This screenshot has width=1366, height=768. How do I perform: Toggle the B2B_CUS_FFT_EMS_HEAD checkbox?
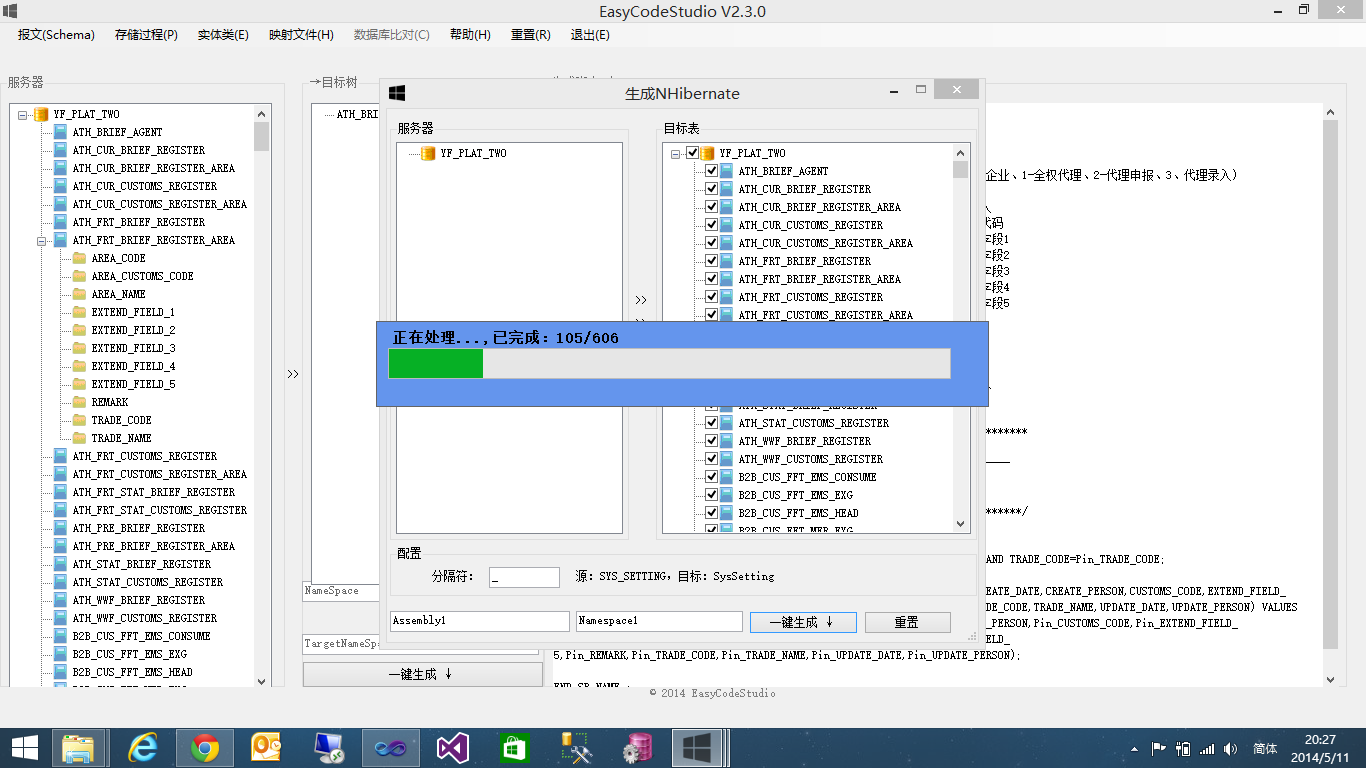(x=712, y=513)
